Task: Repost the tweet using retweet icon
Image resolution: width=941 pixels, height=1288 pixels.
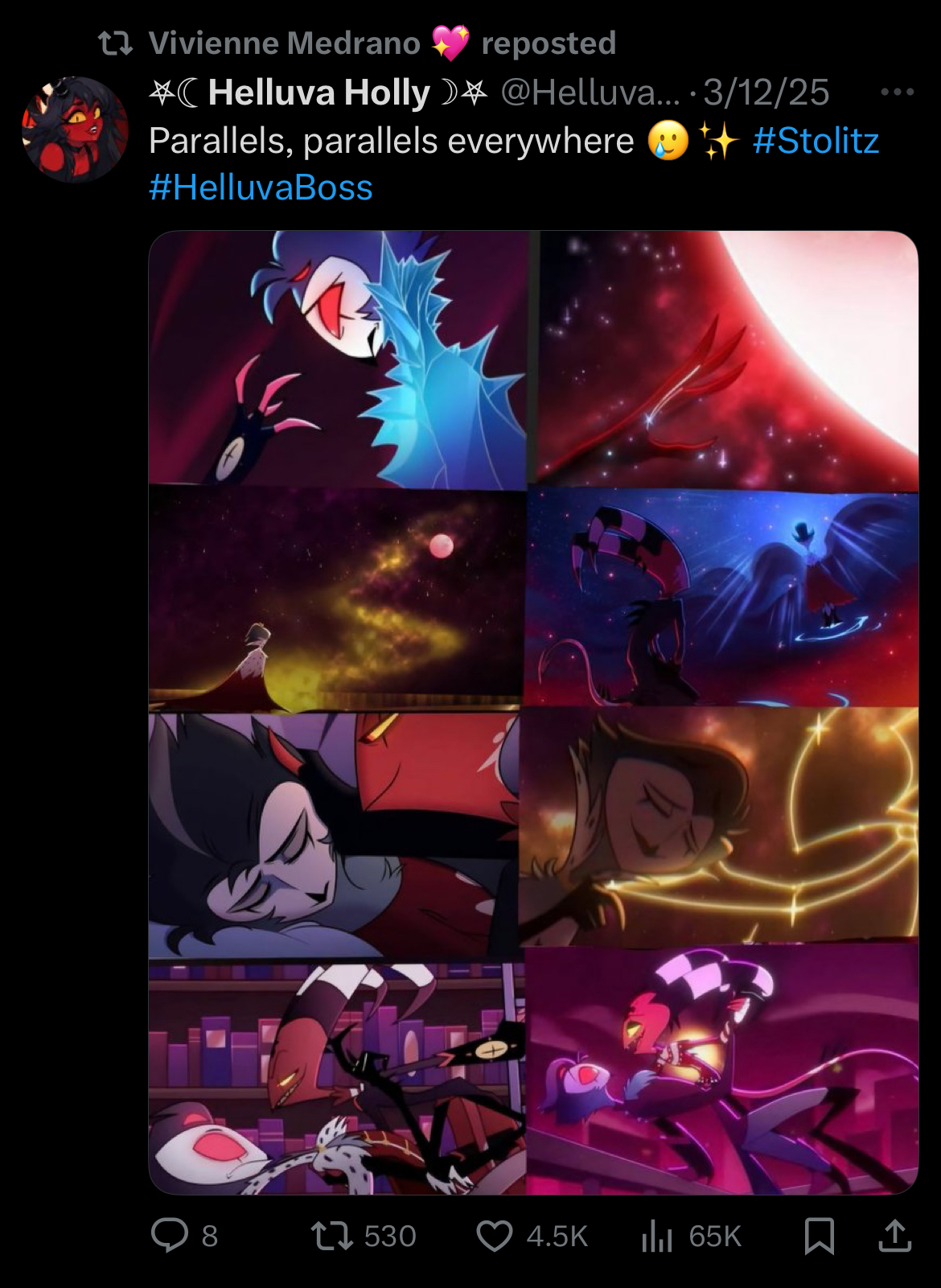Action: tap(332, 1236)
